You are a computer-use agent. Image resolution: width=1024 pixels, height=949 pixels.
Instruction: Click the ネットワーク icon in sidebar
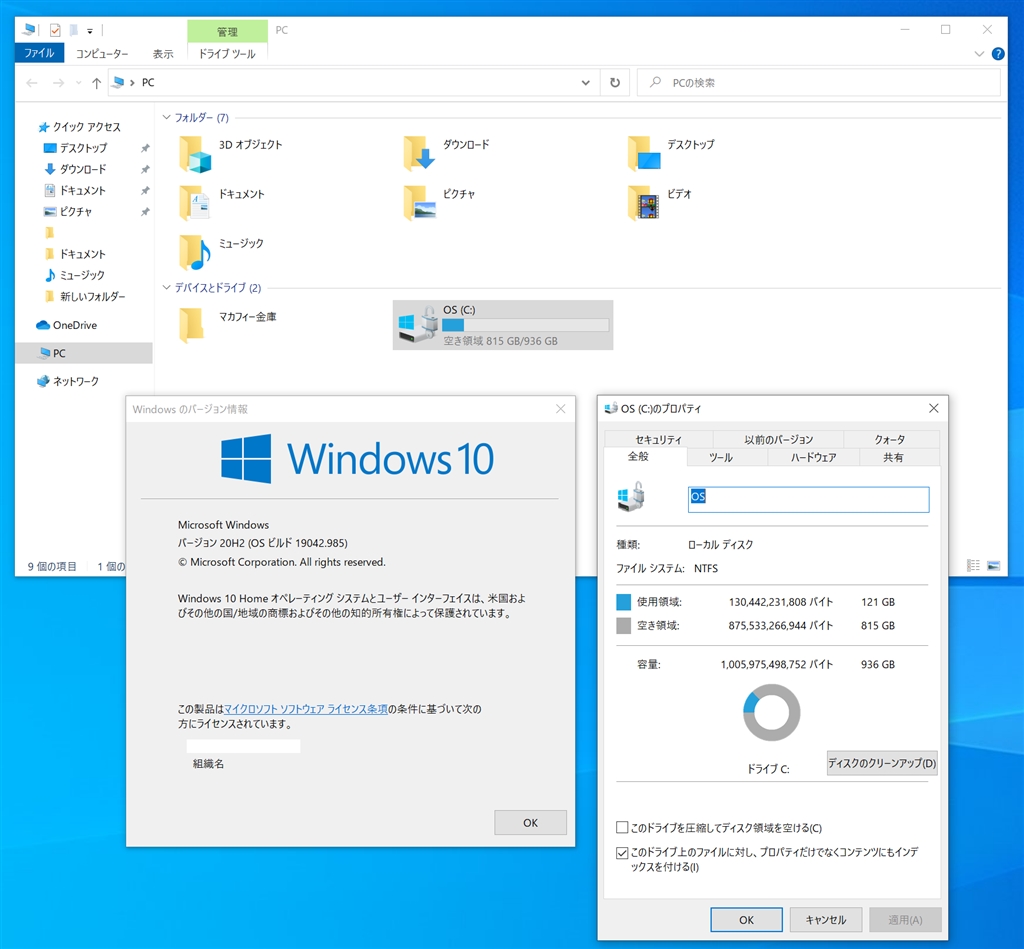pyautogui.click(x=43, y=381)
